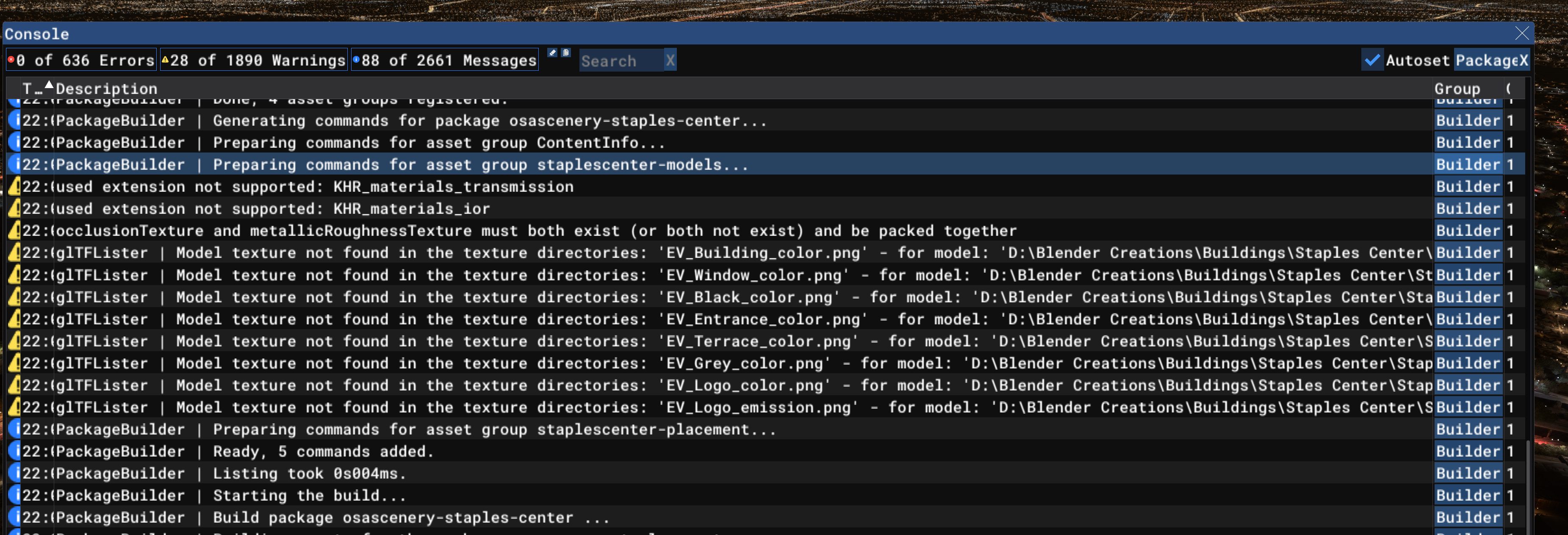Sort by the Group column header
This screenshot has width=1568, height=535.
click(1457, 89)
